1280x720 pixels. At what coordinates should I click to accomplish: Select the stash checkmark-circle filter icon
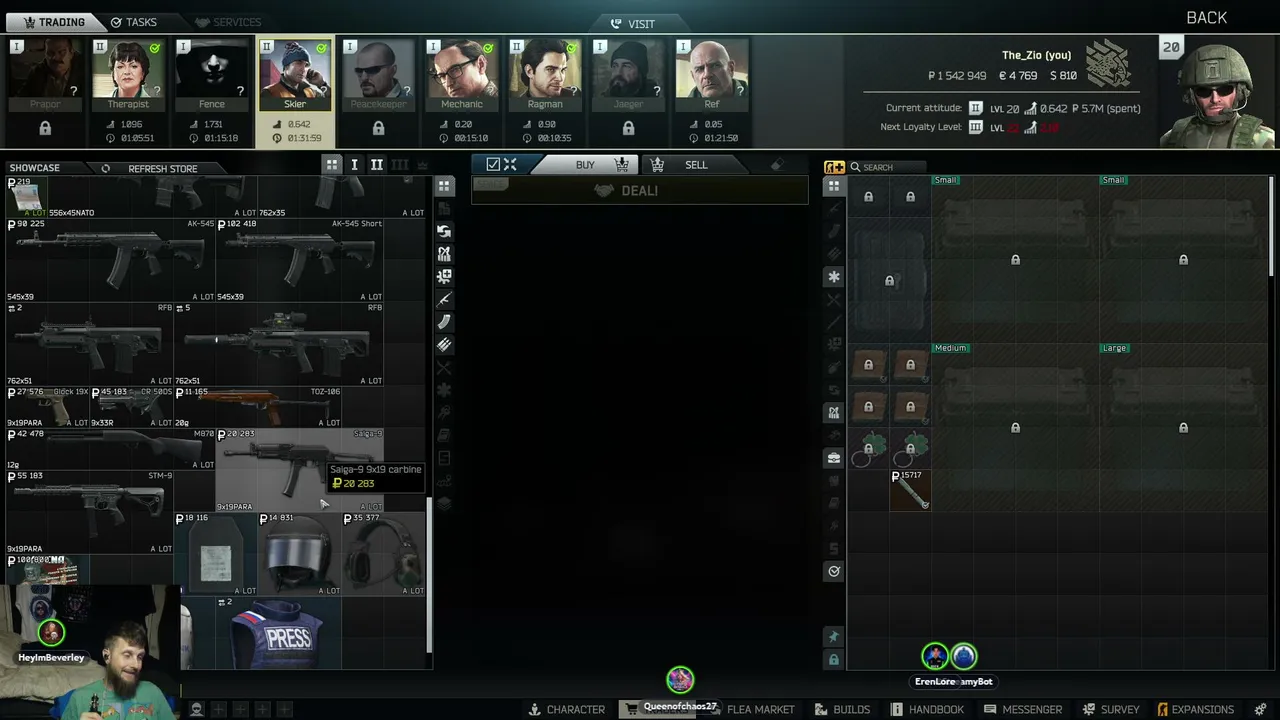[833, 571]
